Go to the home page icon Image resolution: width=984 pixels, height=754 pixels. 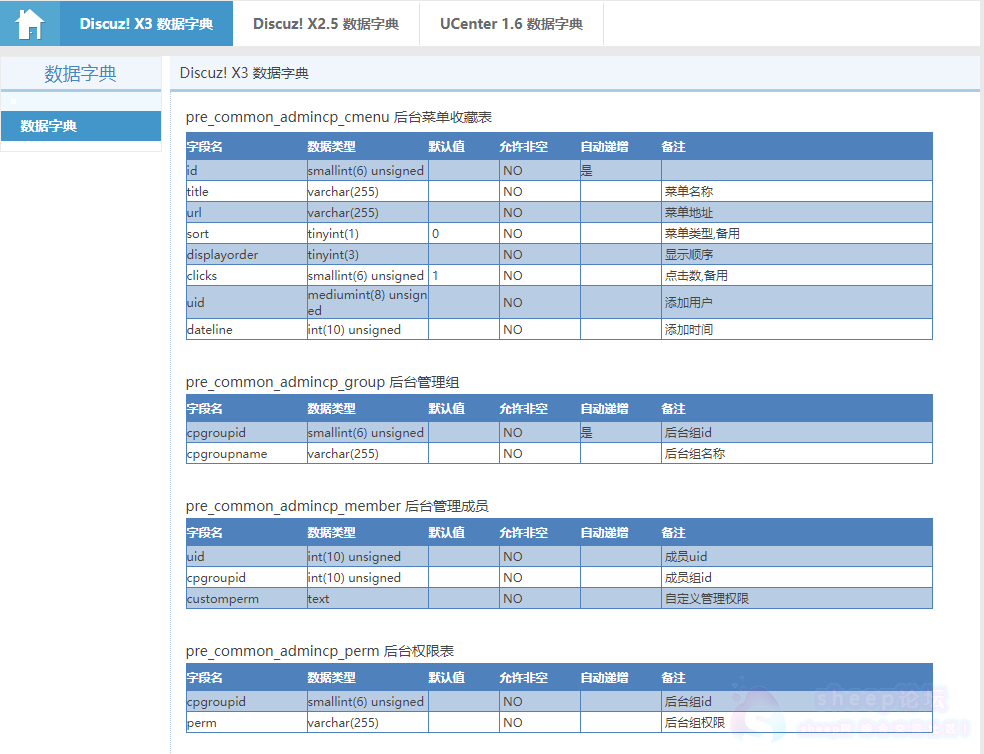tap(29, 24)
